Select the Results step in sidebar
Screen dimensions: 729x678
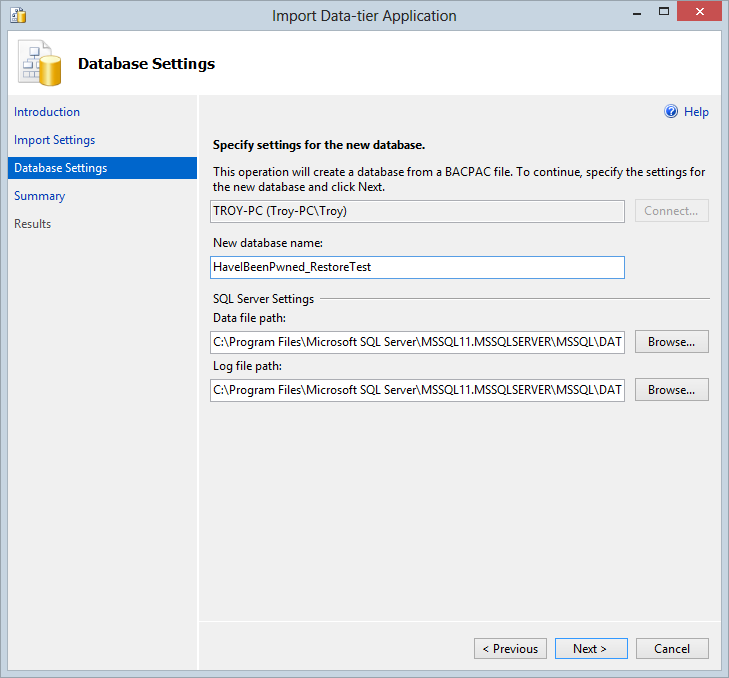(x=33, y=224)
